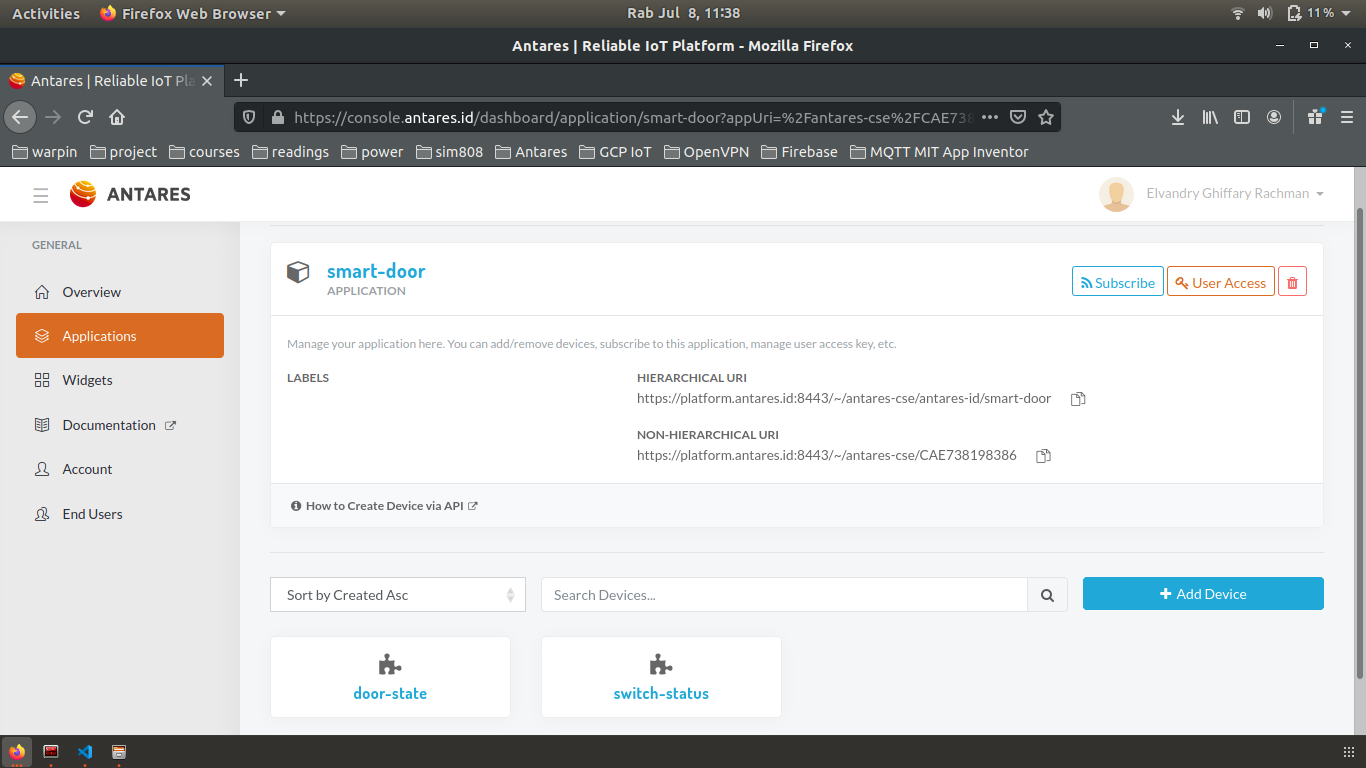
Task: Click the smart-door cube icon
Action: (298, 272)
